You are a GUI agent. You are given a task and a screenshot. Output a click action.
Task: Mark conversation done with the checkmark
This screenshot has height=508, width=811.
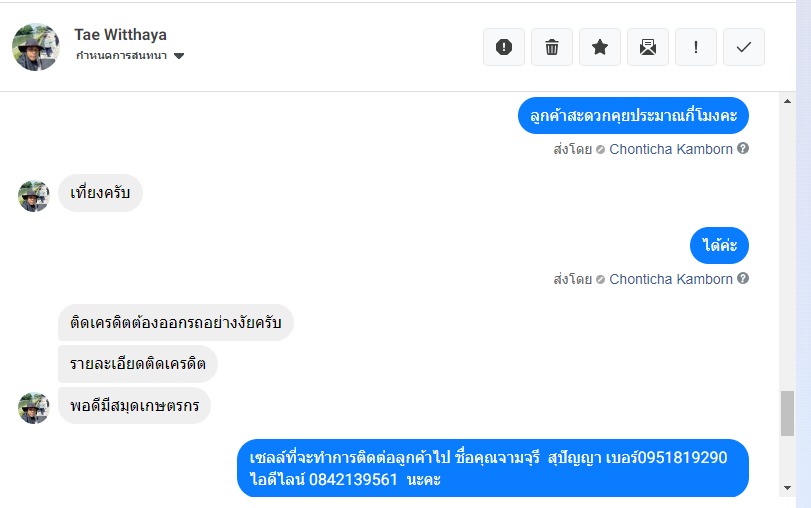[744, 47]
